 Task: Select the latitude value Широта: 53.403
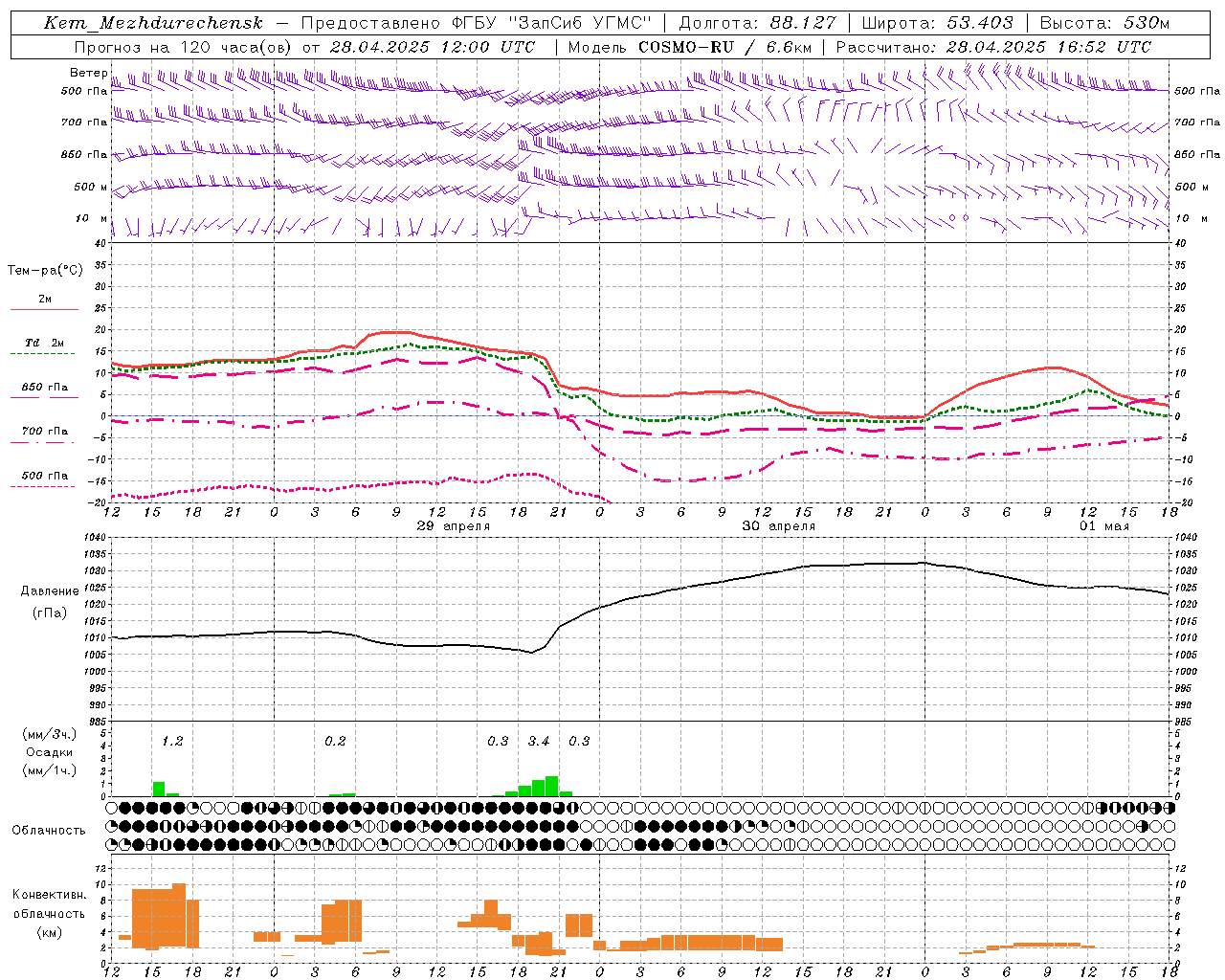(937, 23)
